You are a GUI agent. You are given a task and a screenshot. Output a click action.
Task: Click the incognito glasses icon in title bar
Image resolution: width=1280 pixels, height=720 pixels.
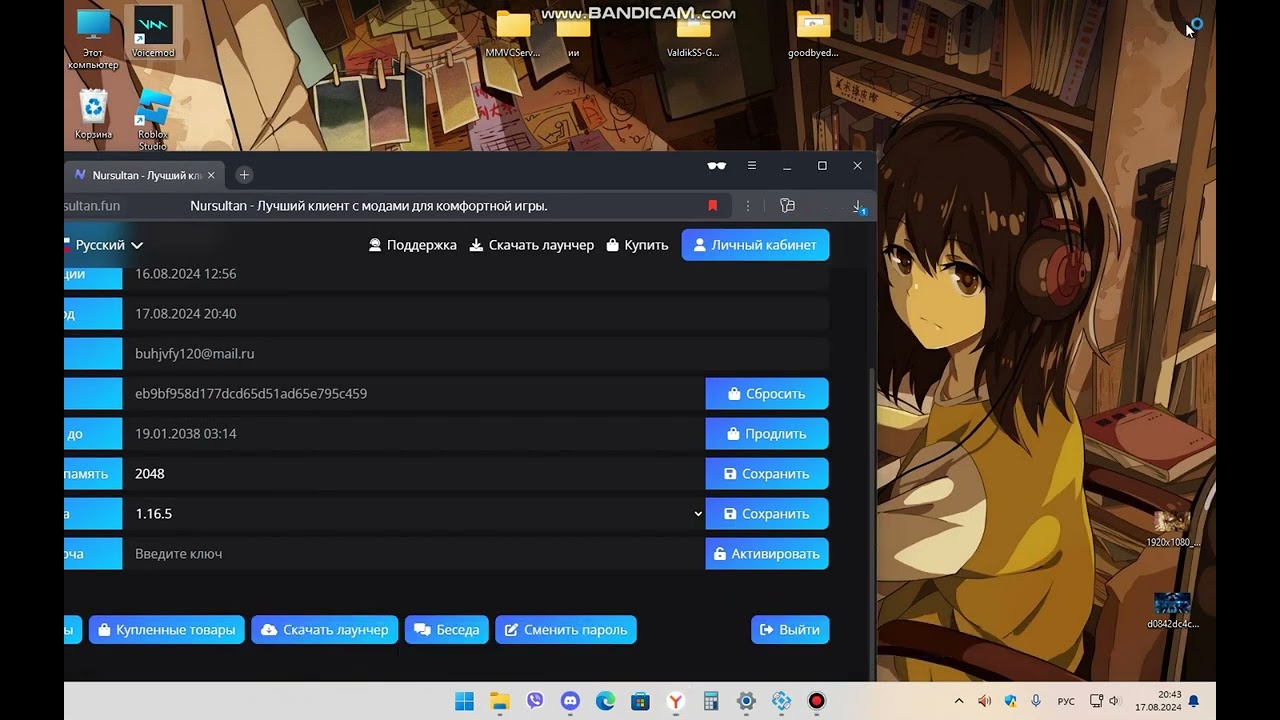(716, 166)
